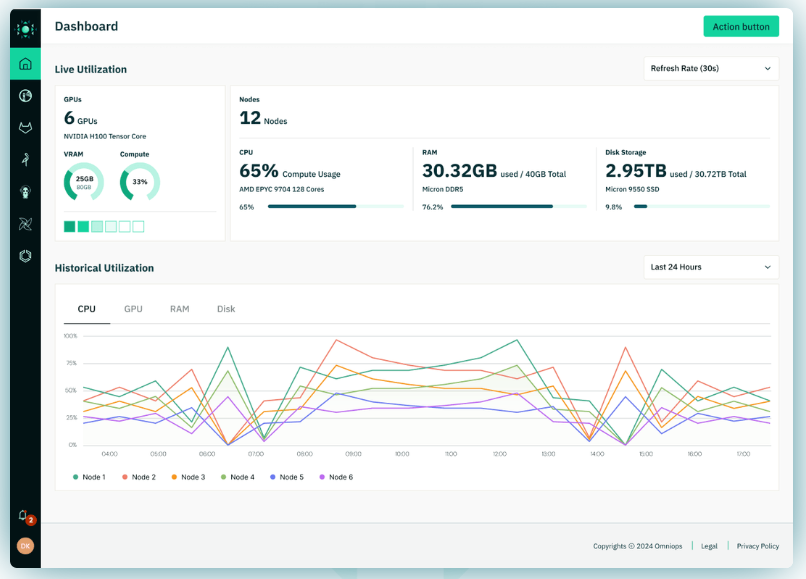Toggle Node 6 legend entry
Viewport: 806px width, 579px height.
click(336, 477)
